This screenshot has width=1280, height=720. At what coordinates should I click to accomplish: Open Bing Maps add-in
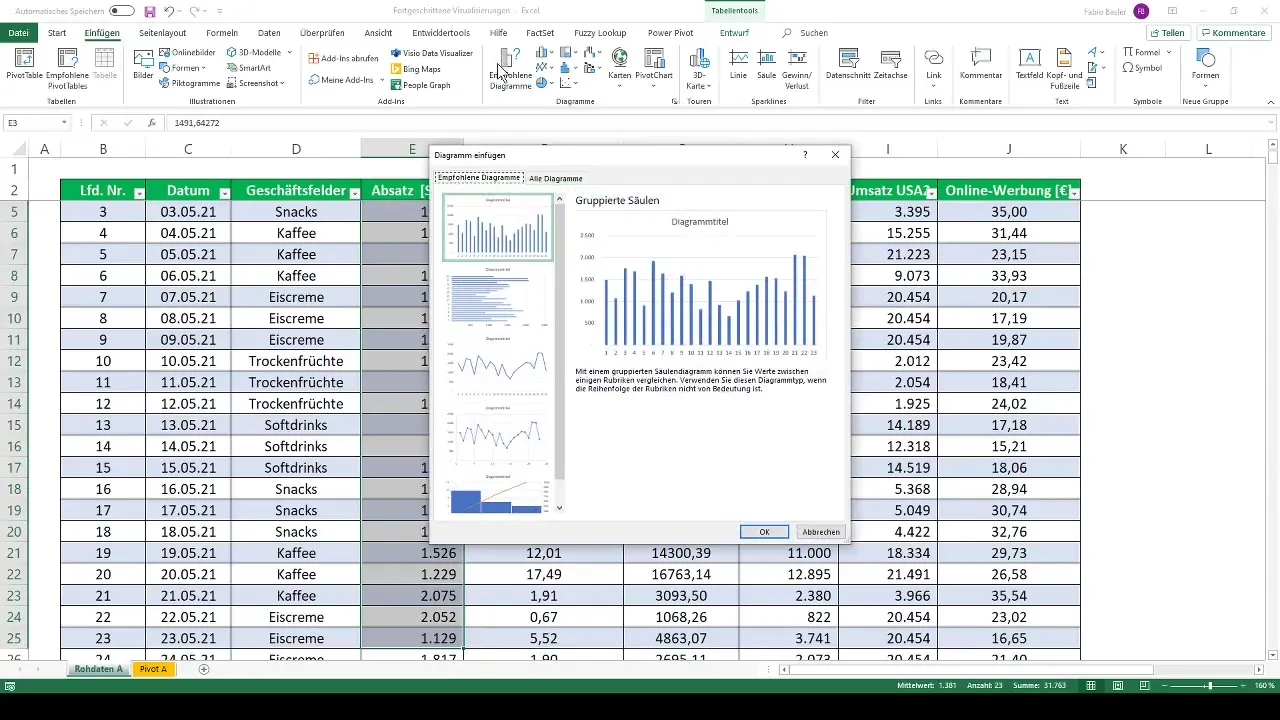415,69
